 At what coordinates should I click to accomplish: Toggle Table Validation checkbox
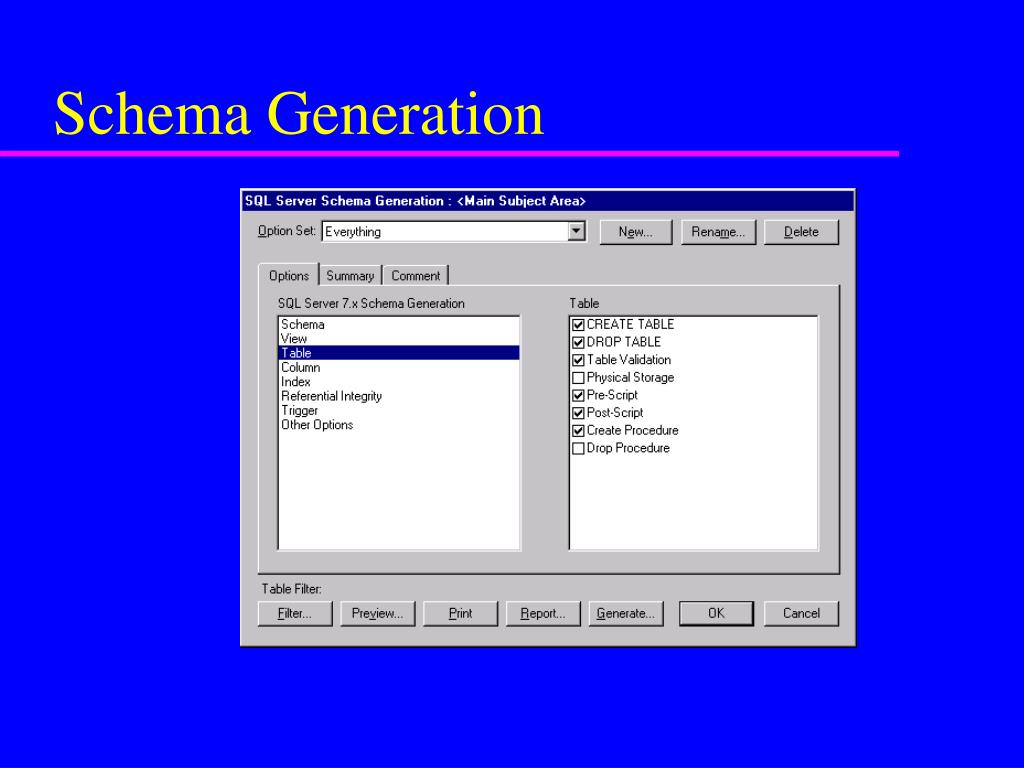[578, 360]
